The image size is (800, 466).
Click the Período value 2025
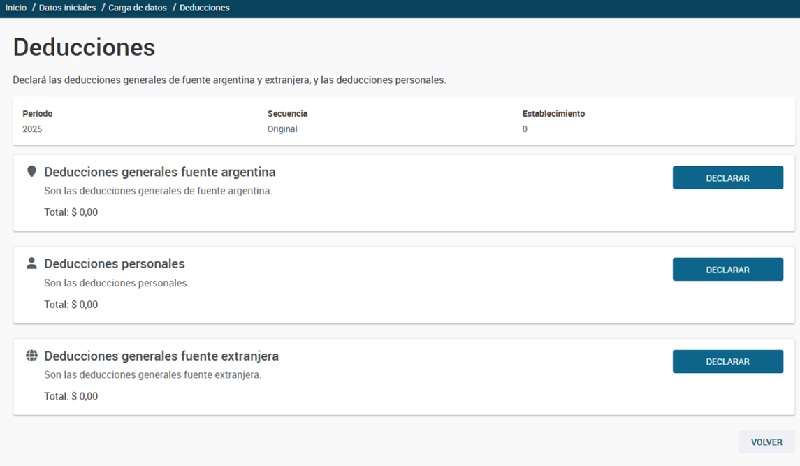pos(33,129)
